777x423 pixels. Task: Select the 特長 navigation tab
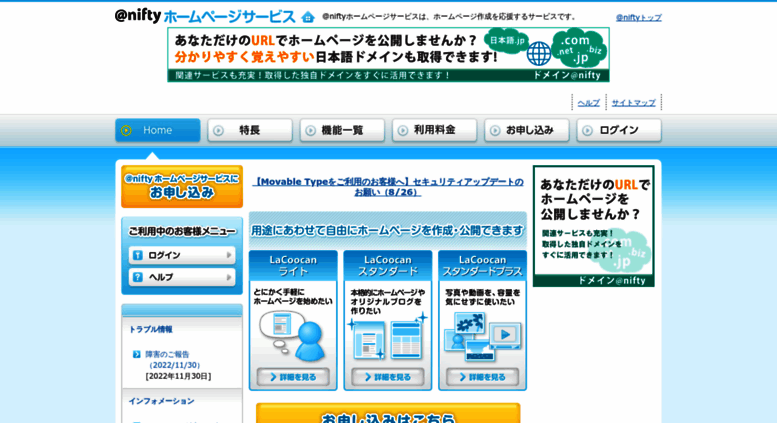click(x=250, y=130)
